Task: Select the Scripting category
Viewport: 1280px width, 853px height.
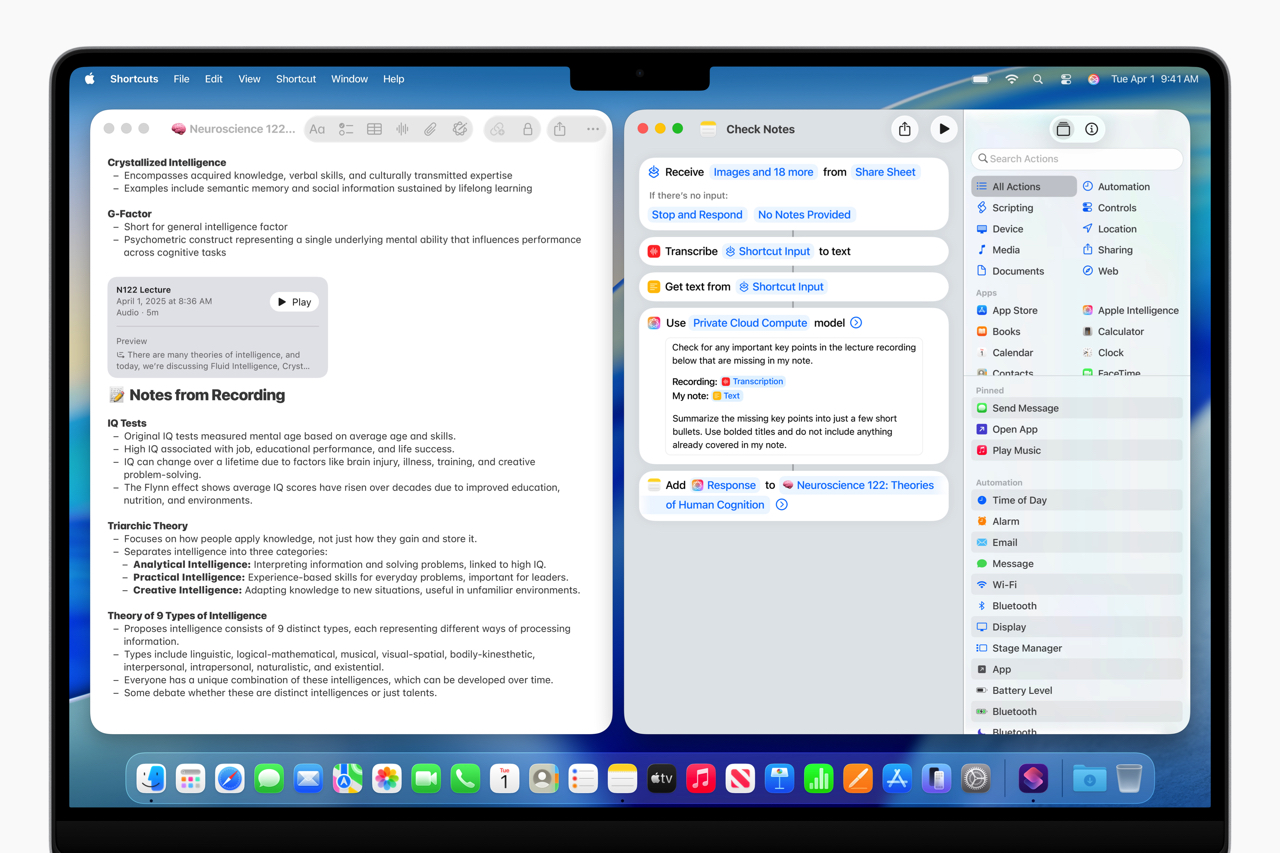Action: [1012, 208]
